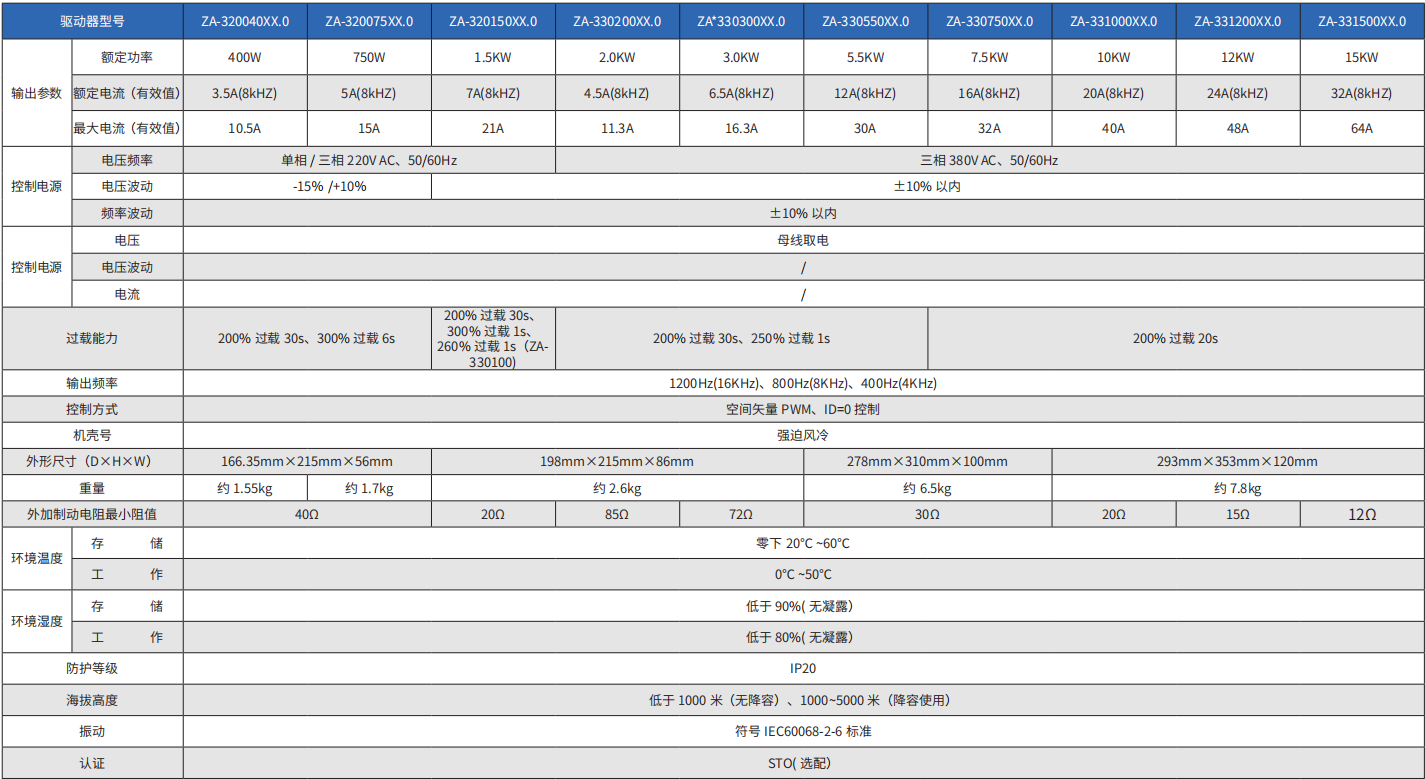The width and height of the screenshot is (1425, 779).
Task: Select the 64A maximum current cell
Action: point(1362,129)
